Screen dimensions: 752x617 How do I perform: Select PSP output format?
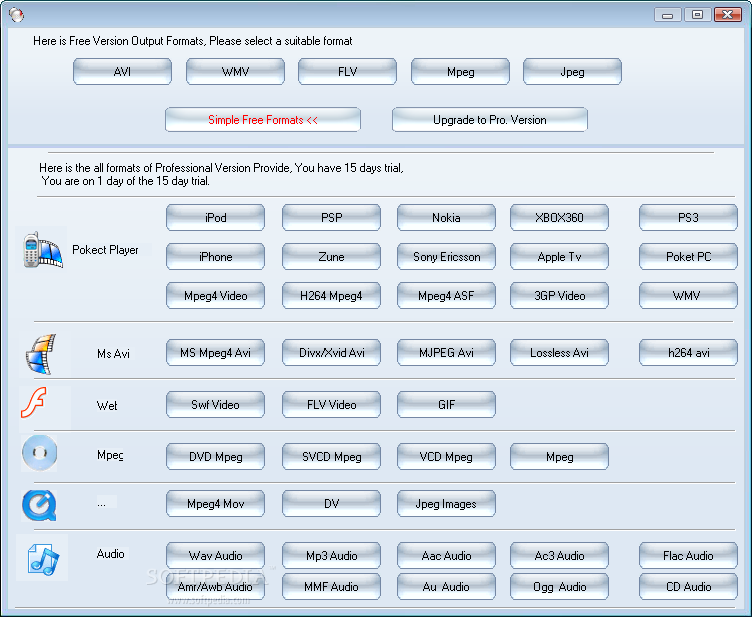pyautogui.click(x=331, y=218)
